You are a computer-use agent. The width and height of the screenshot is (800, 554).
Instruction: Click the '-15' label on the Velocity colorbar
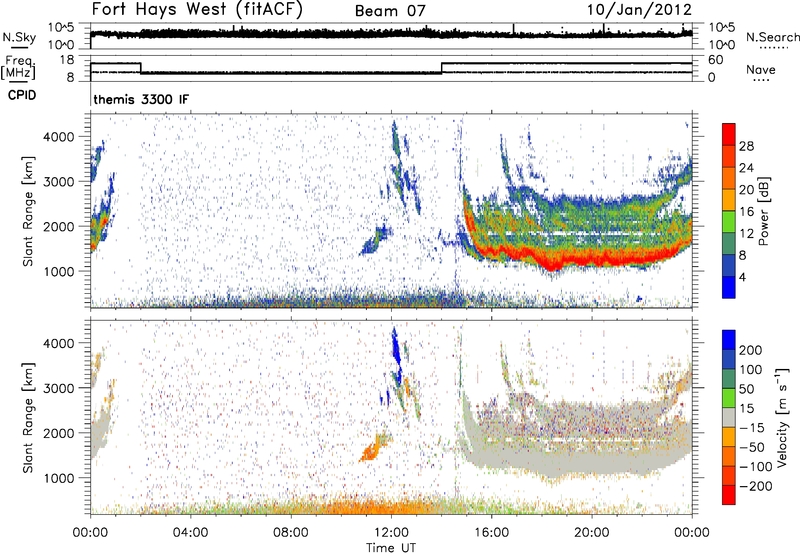tap(752, 427)
